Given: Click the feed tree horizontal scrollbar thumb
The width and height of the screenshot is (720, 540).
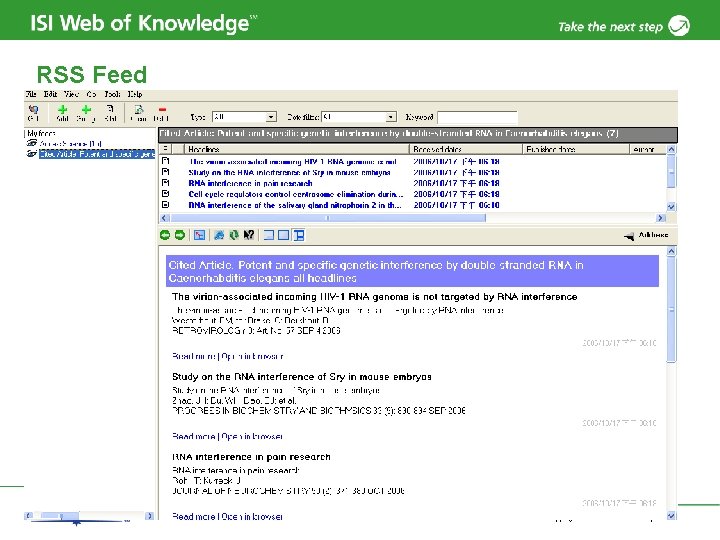Looking at the screenshot, I should (59, 516).
